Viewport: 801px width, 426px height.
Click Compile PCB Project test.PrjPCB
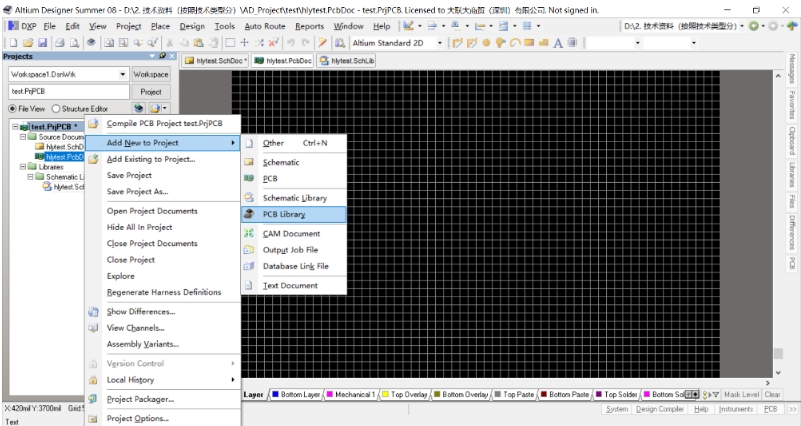coord(163,124)
